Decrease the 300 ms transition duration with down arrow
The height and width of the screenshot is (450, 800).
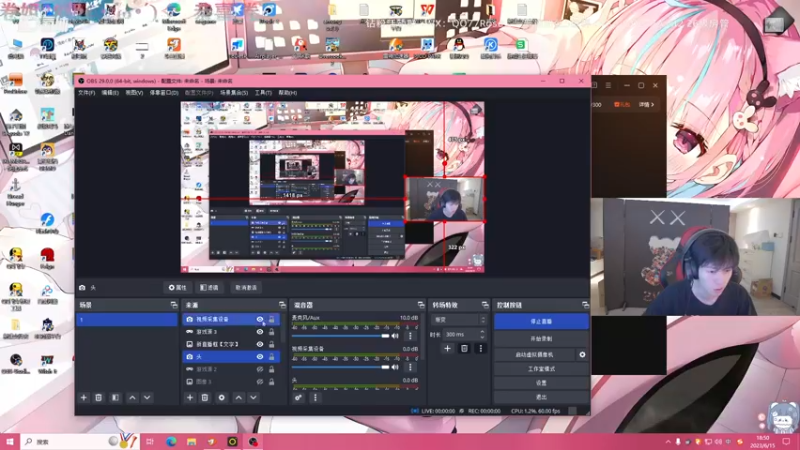[x=482, y=337]
